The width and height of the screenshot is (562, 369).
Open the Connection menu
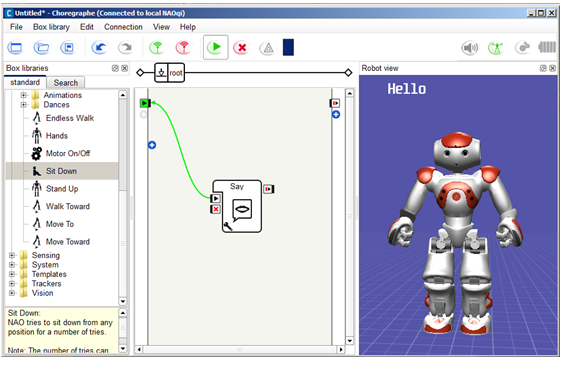click(x=123, y=27)
